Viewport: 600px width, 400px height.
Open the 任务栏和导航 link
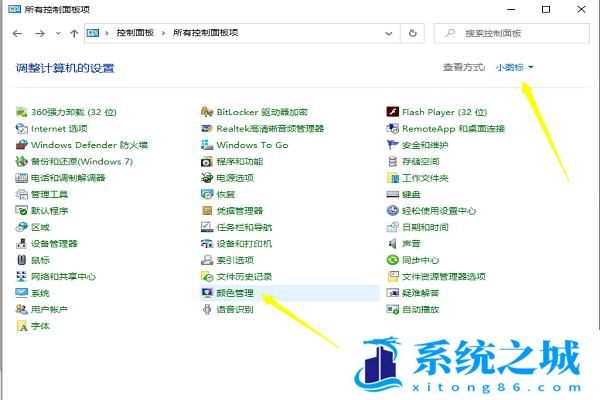pyautogui.click(x=244, y=227)
